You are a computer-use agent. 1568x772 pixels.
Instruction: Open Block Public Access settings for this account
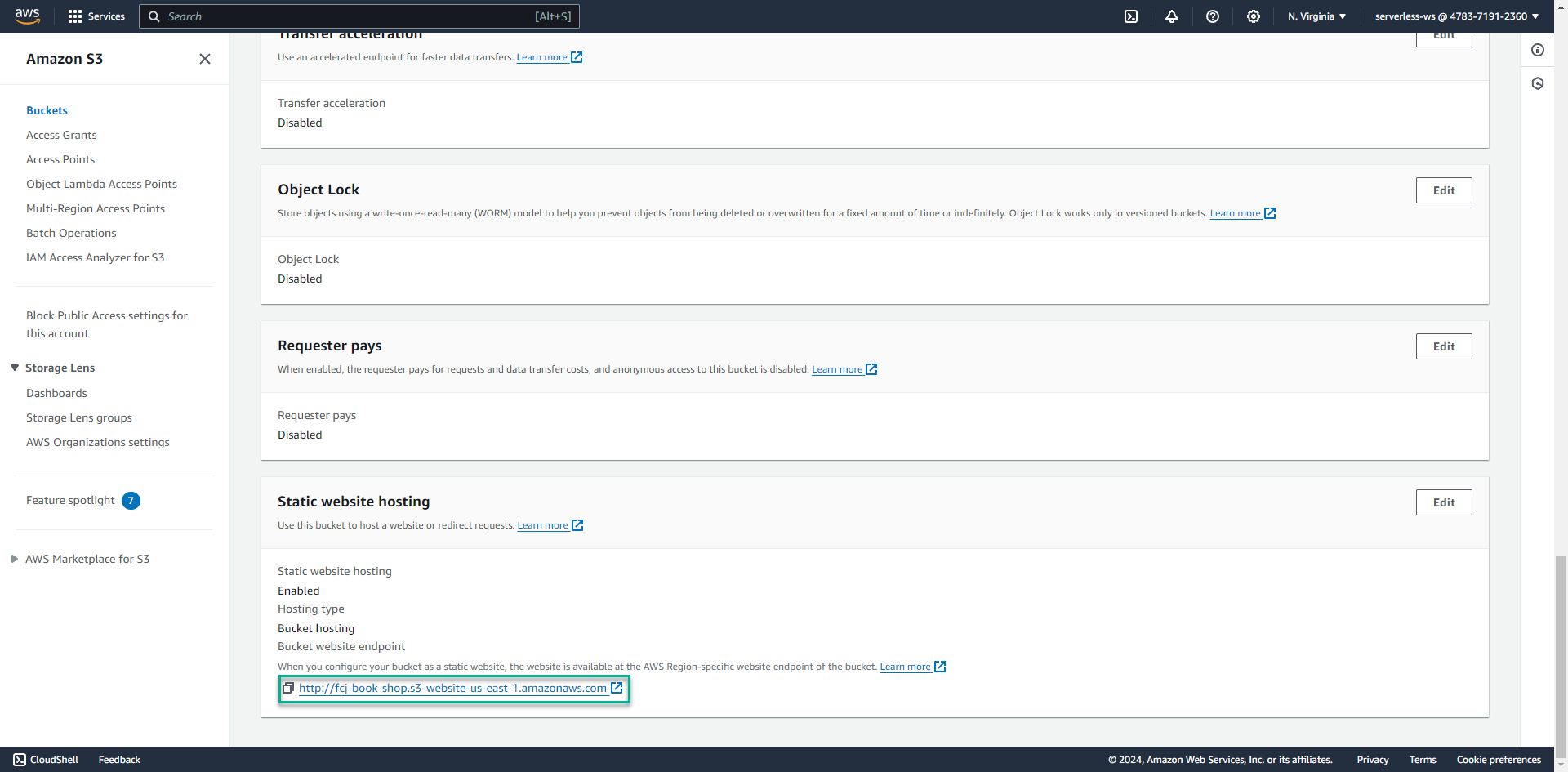pos(107,324)
